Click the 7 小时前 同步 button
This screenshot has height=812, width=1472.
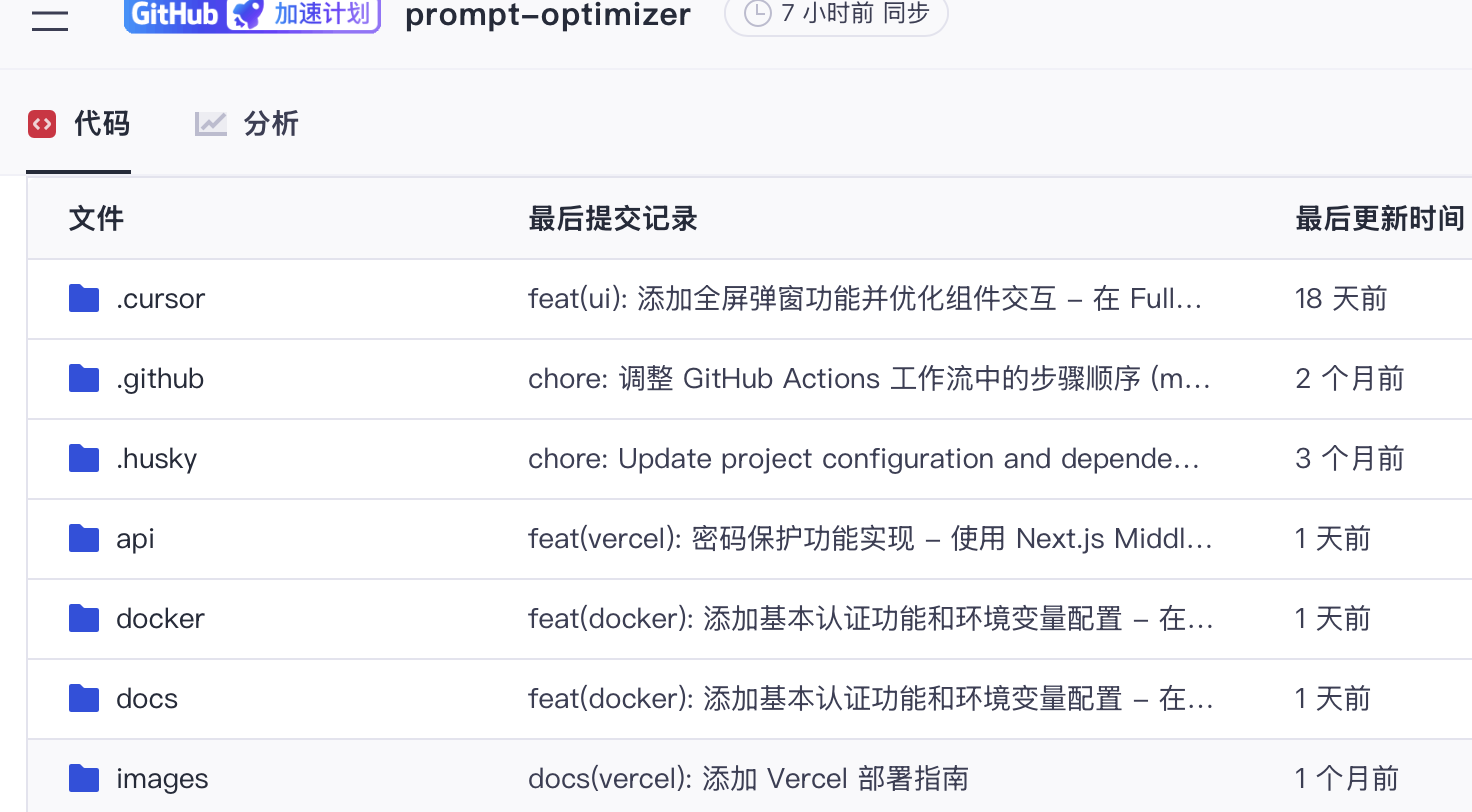(x=836, y=15)
